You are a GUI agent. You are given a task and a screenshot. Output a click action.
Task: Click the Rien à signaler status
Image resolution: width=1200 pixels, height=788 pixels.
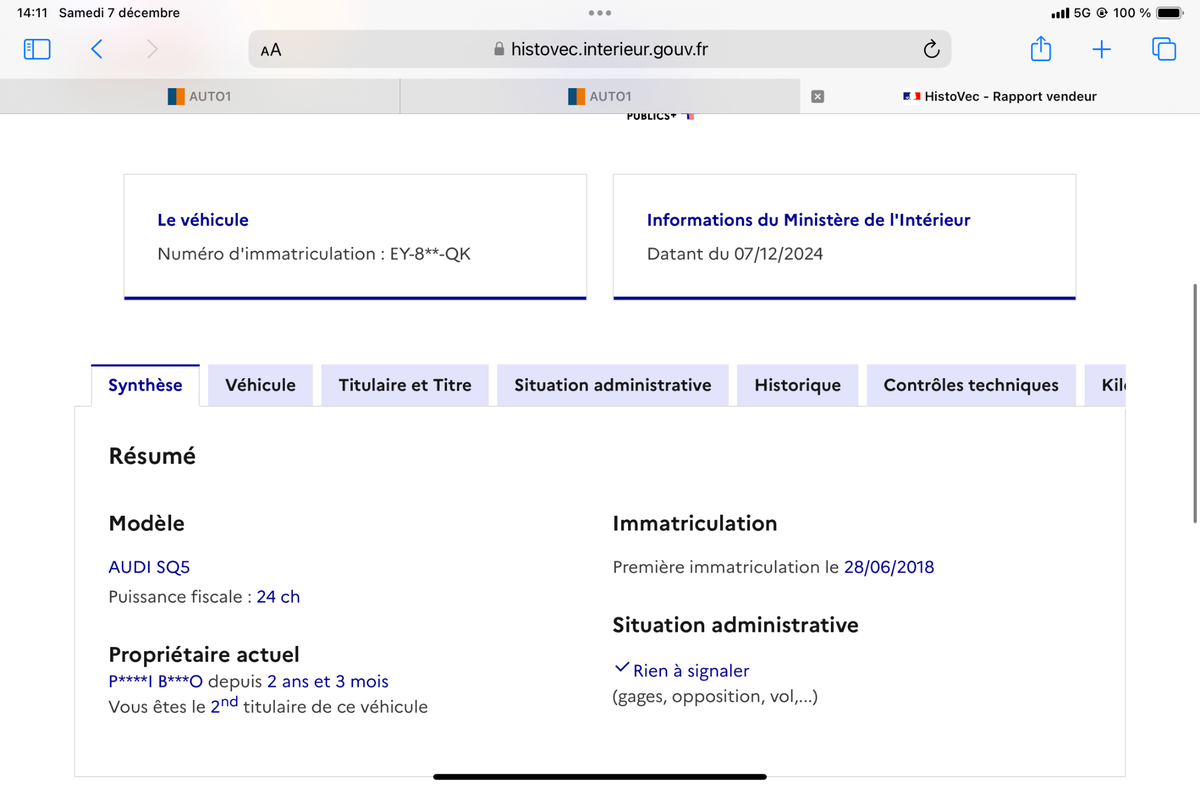click(691, 671)
